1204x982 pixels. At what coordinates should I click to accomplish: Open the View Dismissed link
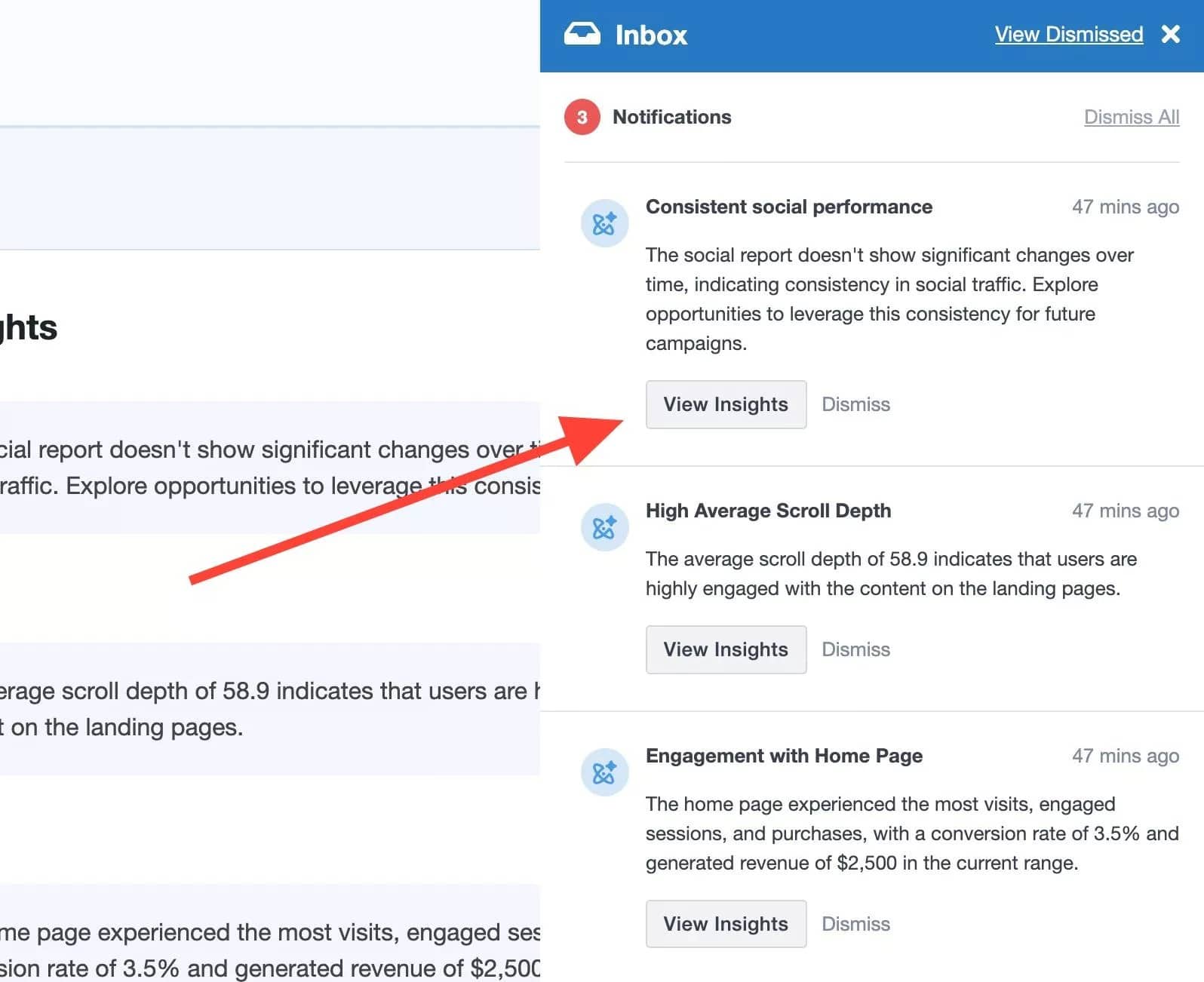pyautogui.click(x=1068, y=35)
